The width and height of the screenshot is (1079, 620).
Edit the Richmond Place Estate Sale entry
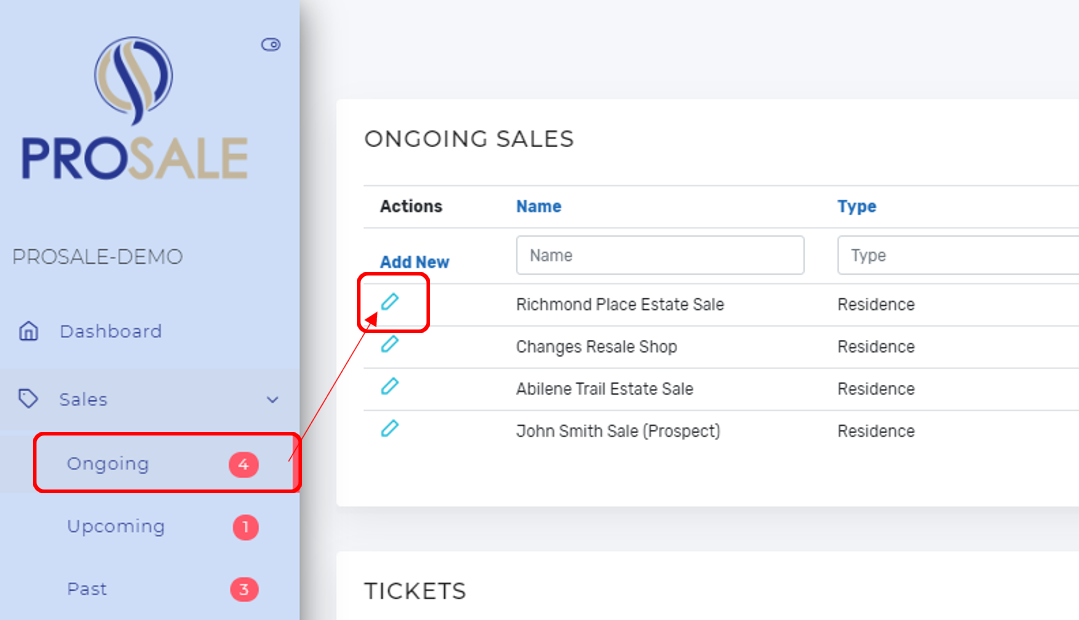tap(389, 301)
